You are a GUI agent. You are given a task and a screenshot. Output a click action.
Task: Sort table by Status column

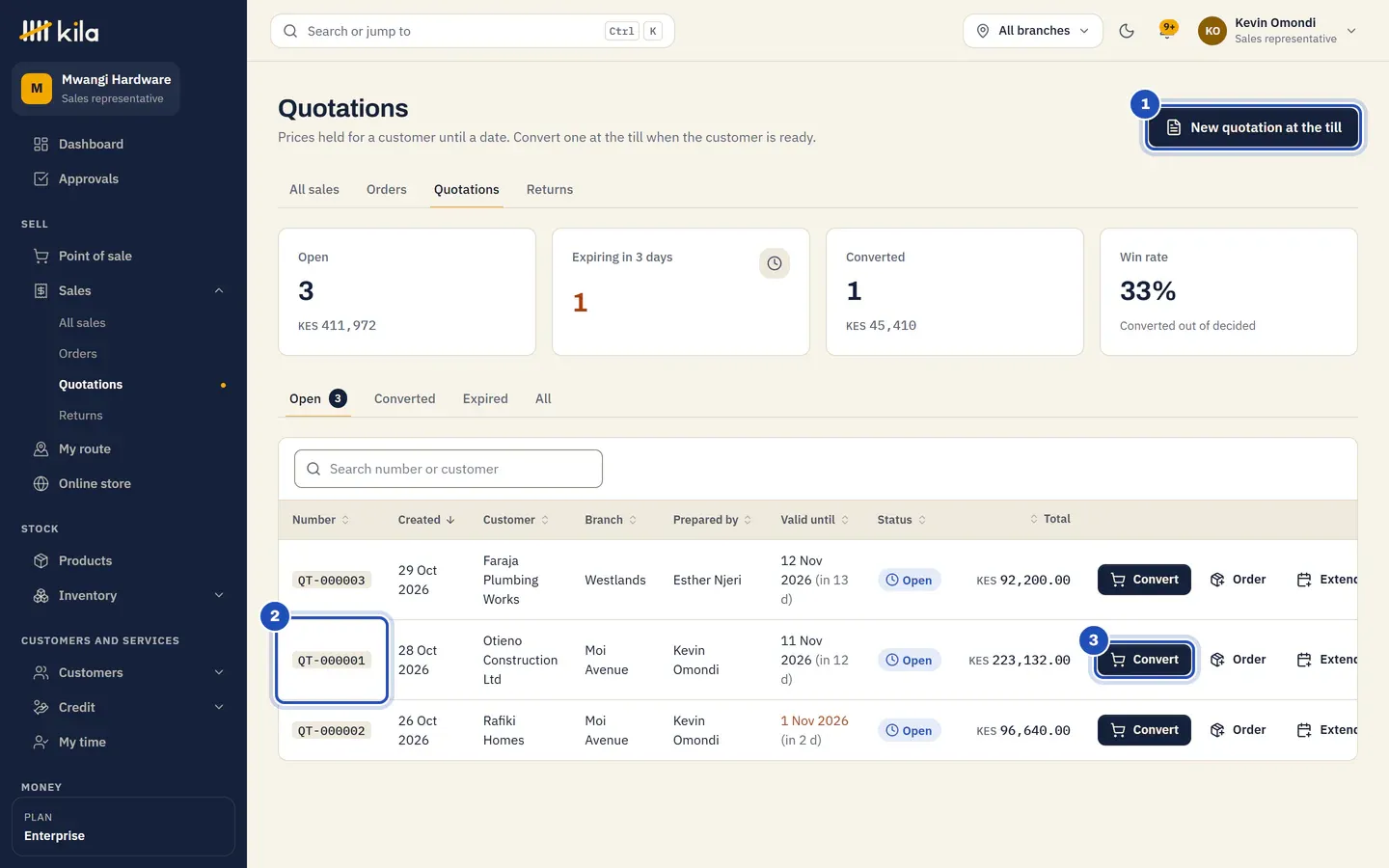pos(902,520)
